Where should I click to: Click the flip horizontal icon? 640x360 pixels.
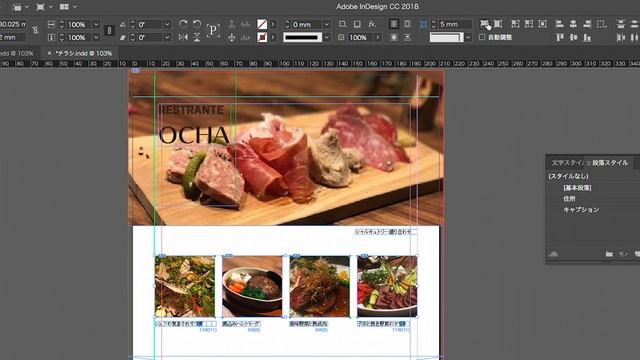pos(183,37)
